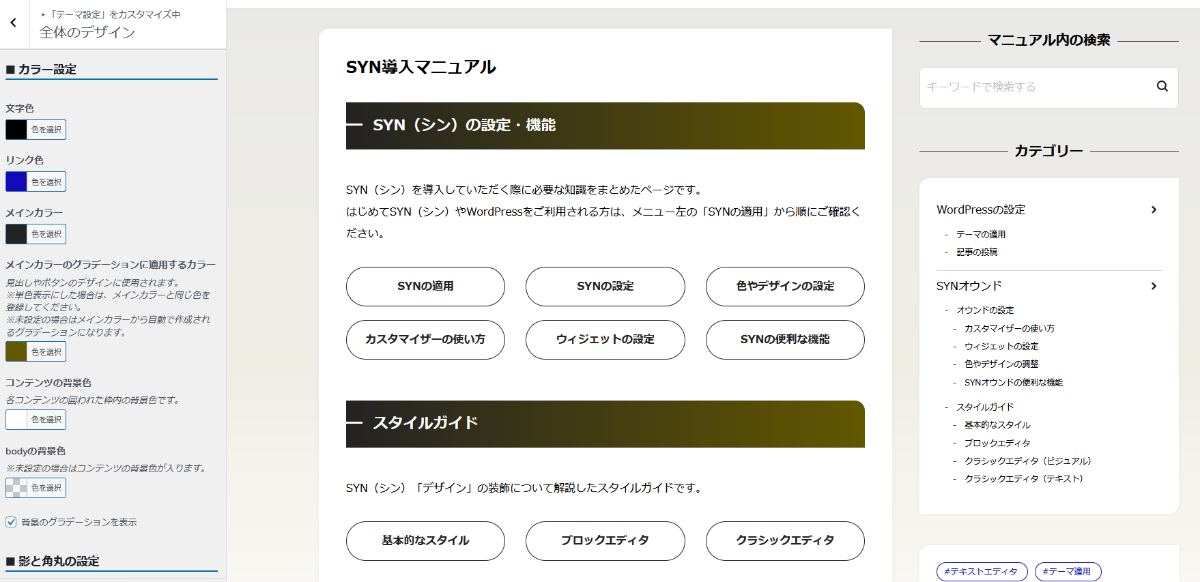Click the SYNの適用 button
The width and height of the screenshot is (1200, 582).
pos(425,286)
